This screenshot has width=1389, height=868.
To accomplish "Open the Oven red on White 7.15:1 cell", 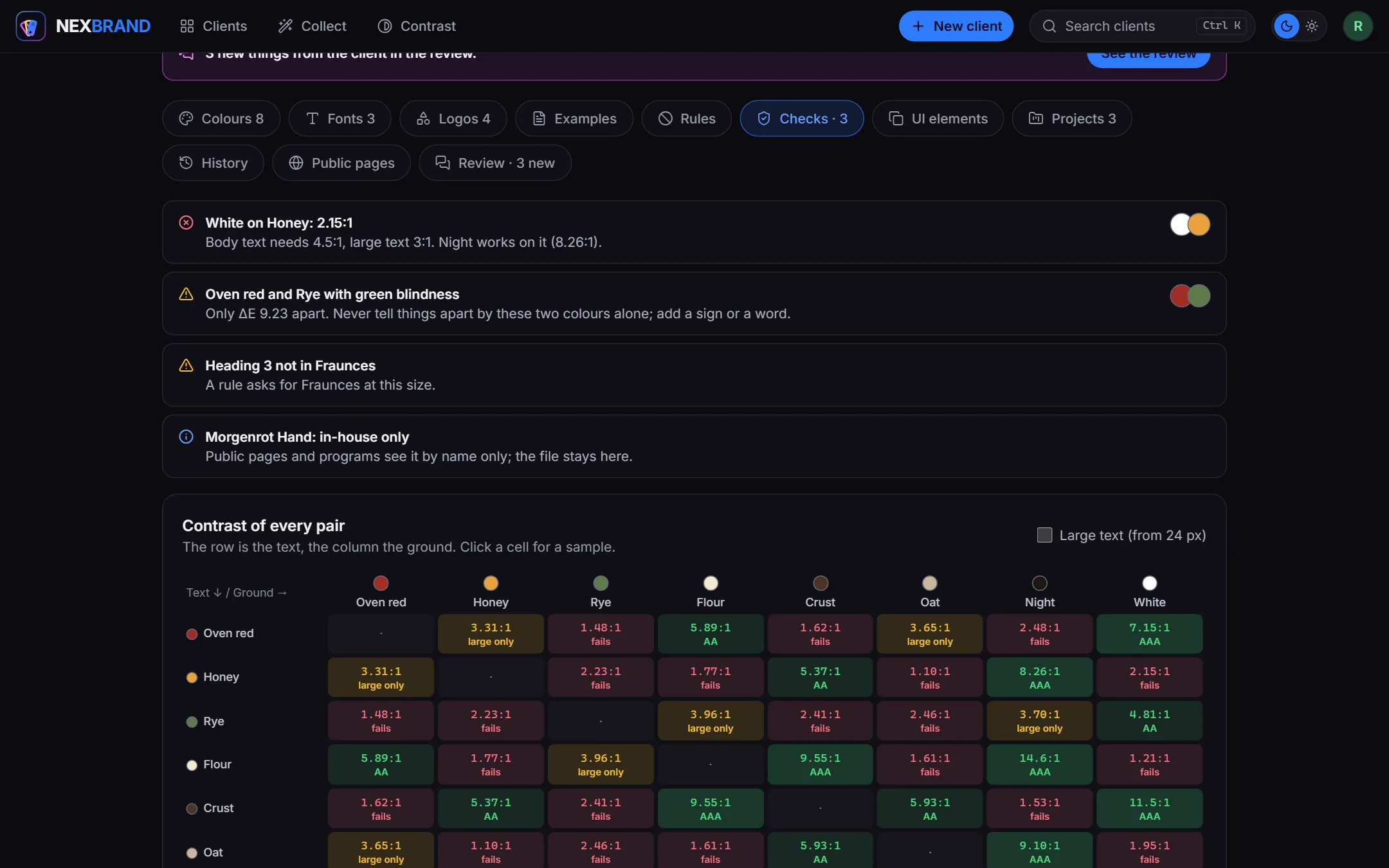I will (1149, 634).
